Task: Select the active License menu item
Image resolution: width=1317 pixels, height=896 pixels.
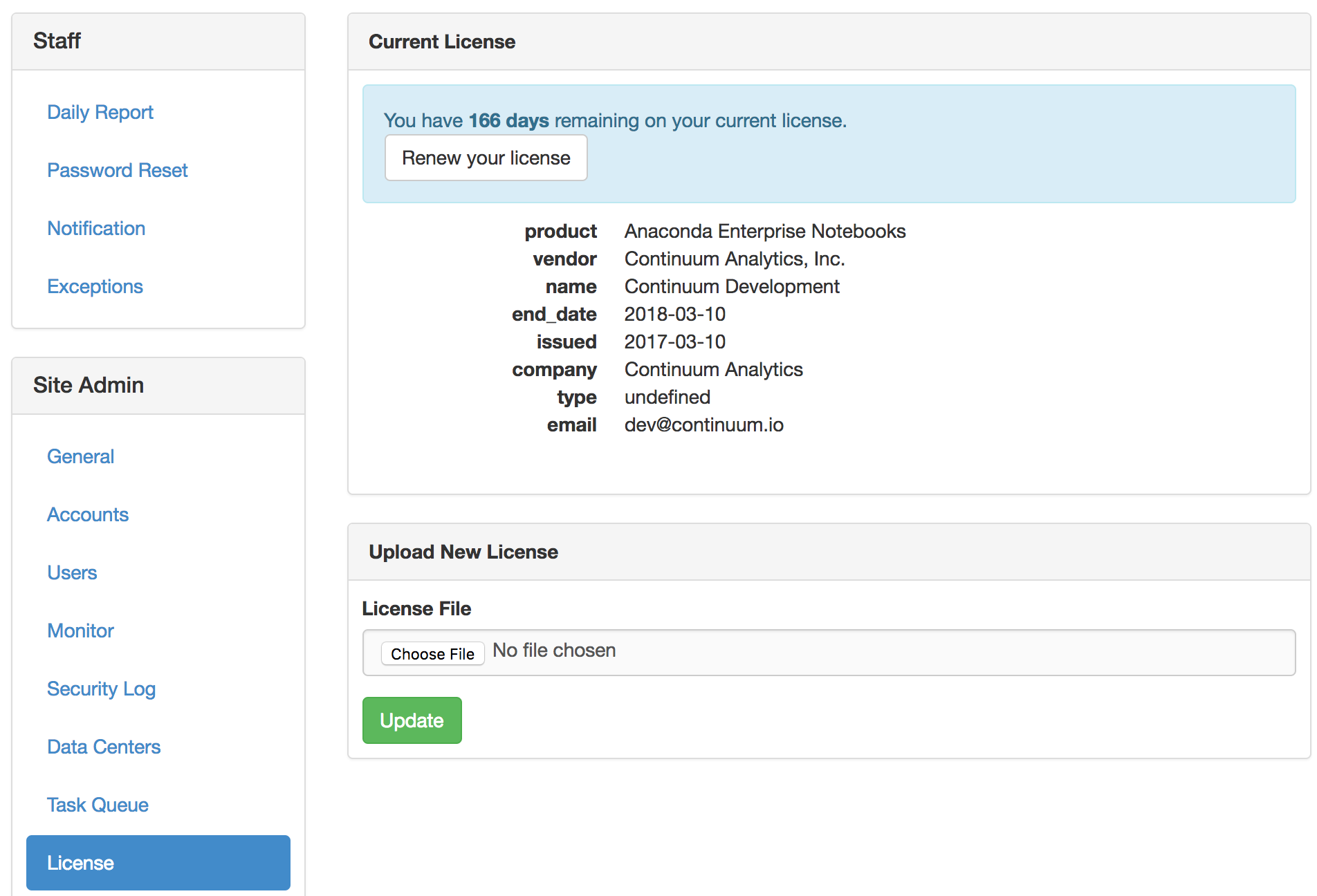Action: (158, 863)
